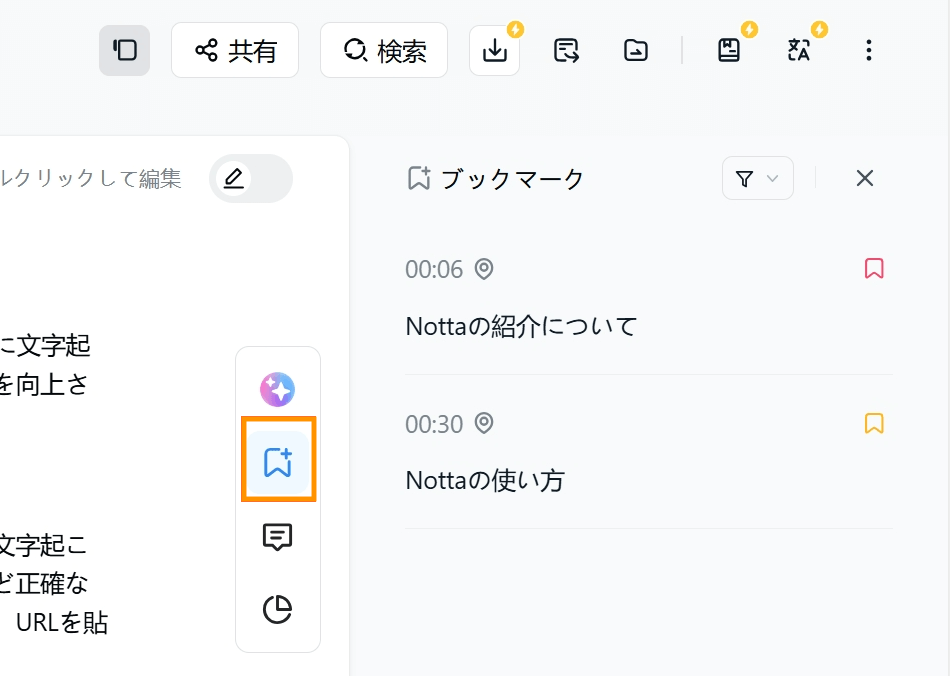The image size is (950, 676).
Task: Open the pie chart analytics icon
Action: point(277,609)
